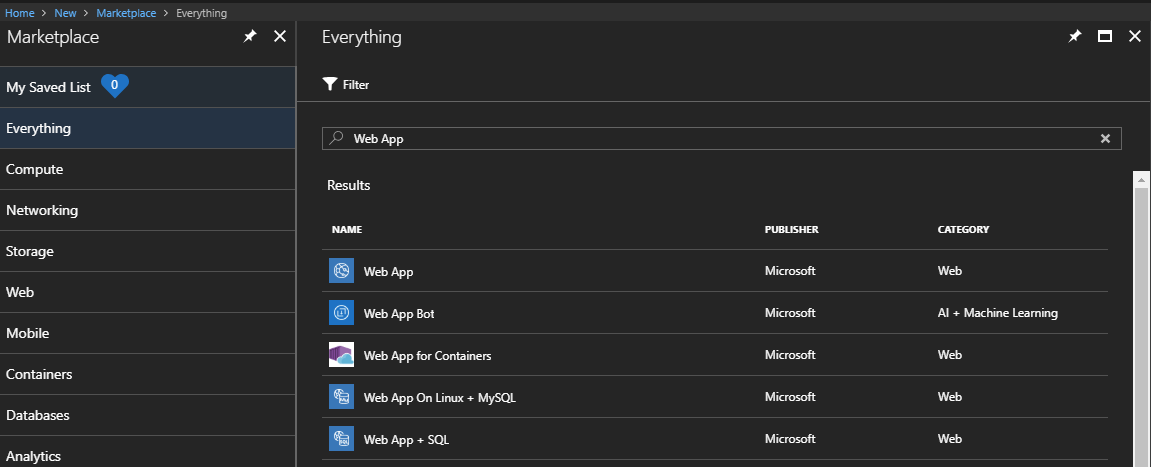This screenshot has height=467, width=1151.
Task: Open My Saved List
Action: point(148,87)
